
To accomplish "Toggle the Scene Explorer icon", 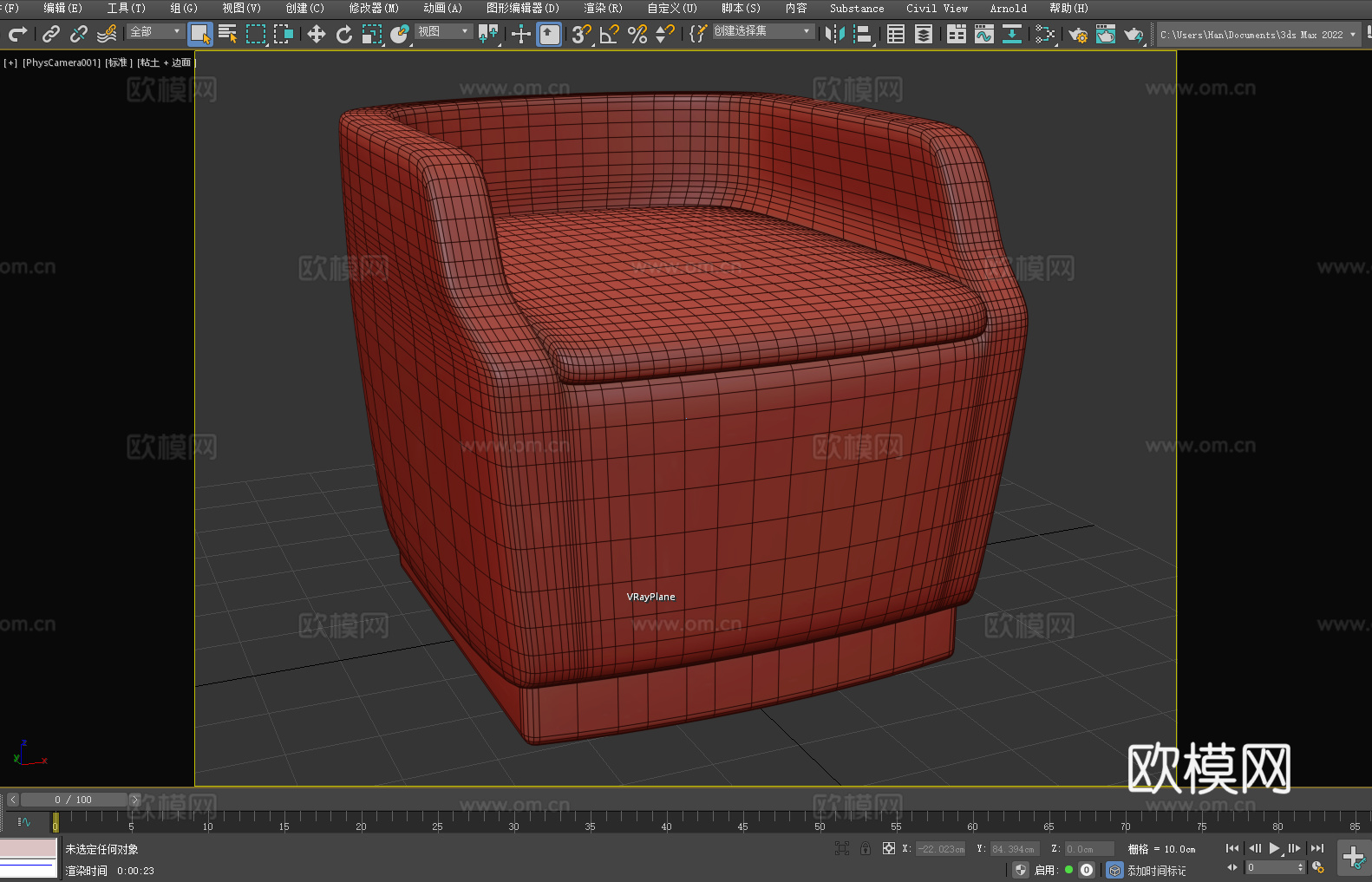I will coord(896,34).
